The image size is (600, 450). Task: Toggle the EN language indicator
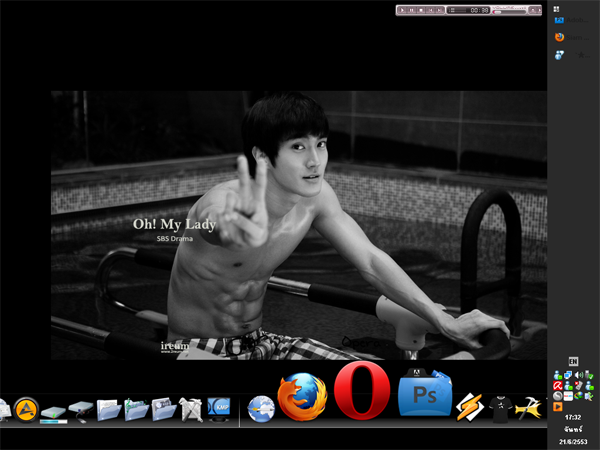[573, 361]
